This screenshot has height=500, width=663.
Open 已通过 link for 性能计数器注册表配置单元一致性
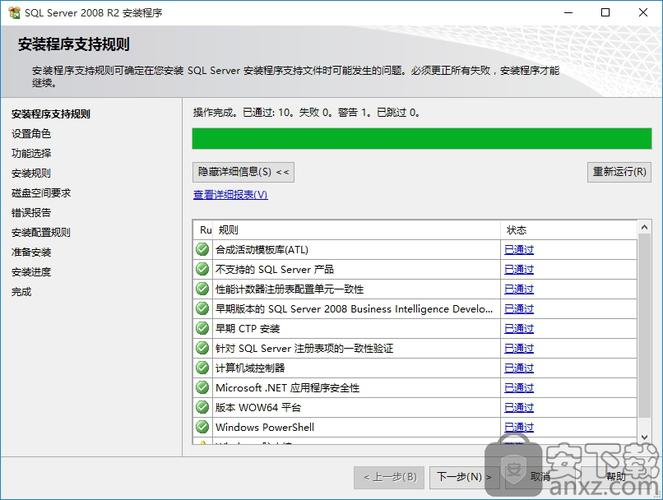pos(519,289)
